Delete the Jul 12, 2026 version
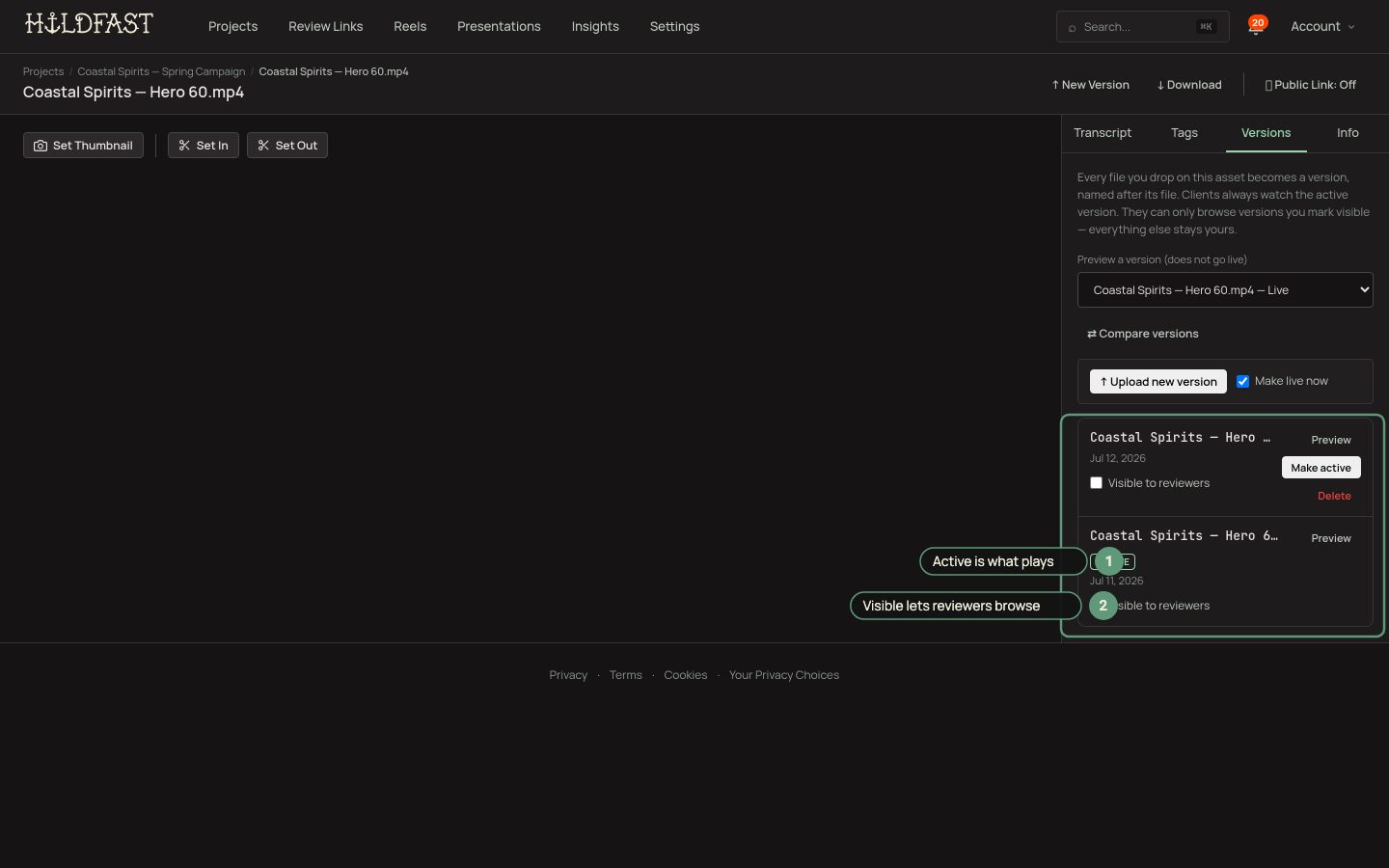The image size is (1389, 868). 1334,496
